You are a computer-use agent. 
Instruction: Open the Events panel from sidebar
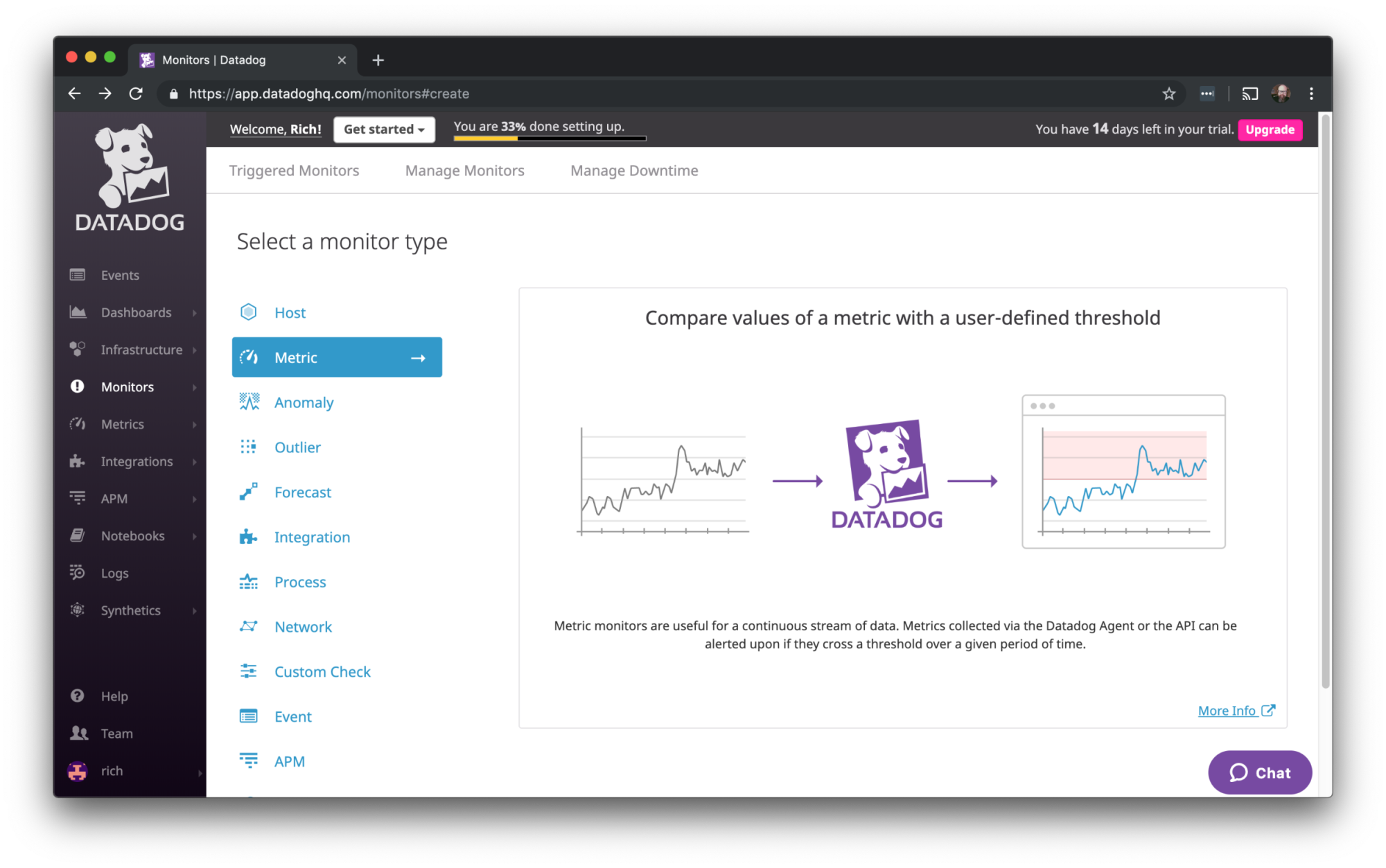click(x=118, y=274)
